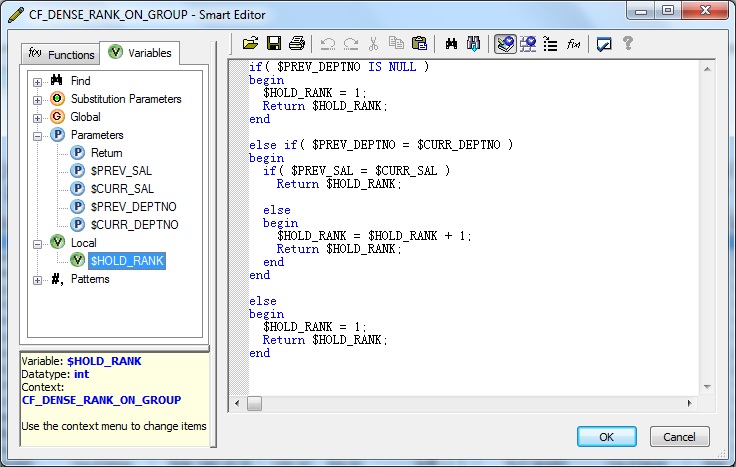Select the Variables tab

139,53
